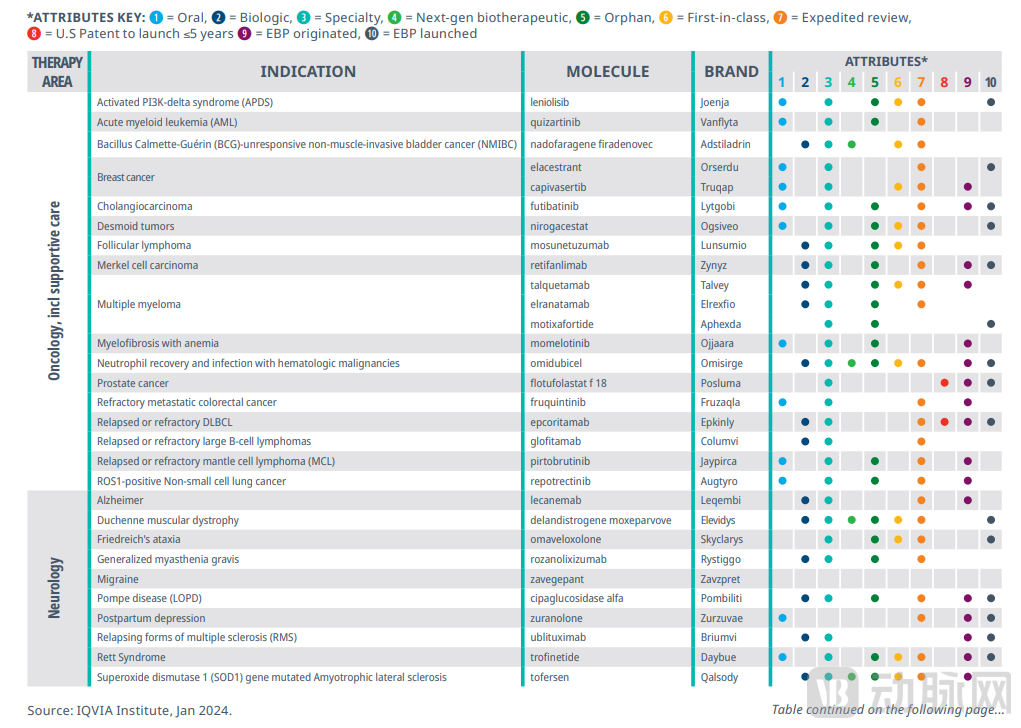The image size is (1021, 728).
Task: Click the green next-gen dot in the Adstiladrin row
Action: (852, 145)
